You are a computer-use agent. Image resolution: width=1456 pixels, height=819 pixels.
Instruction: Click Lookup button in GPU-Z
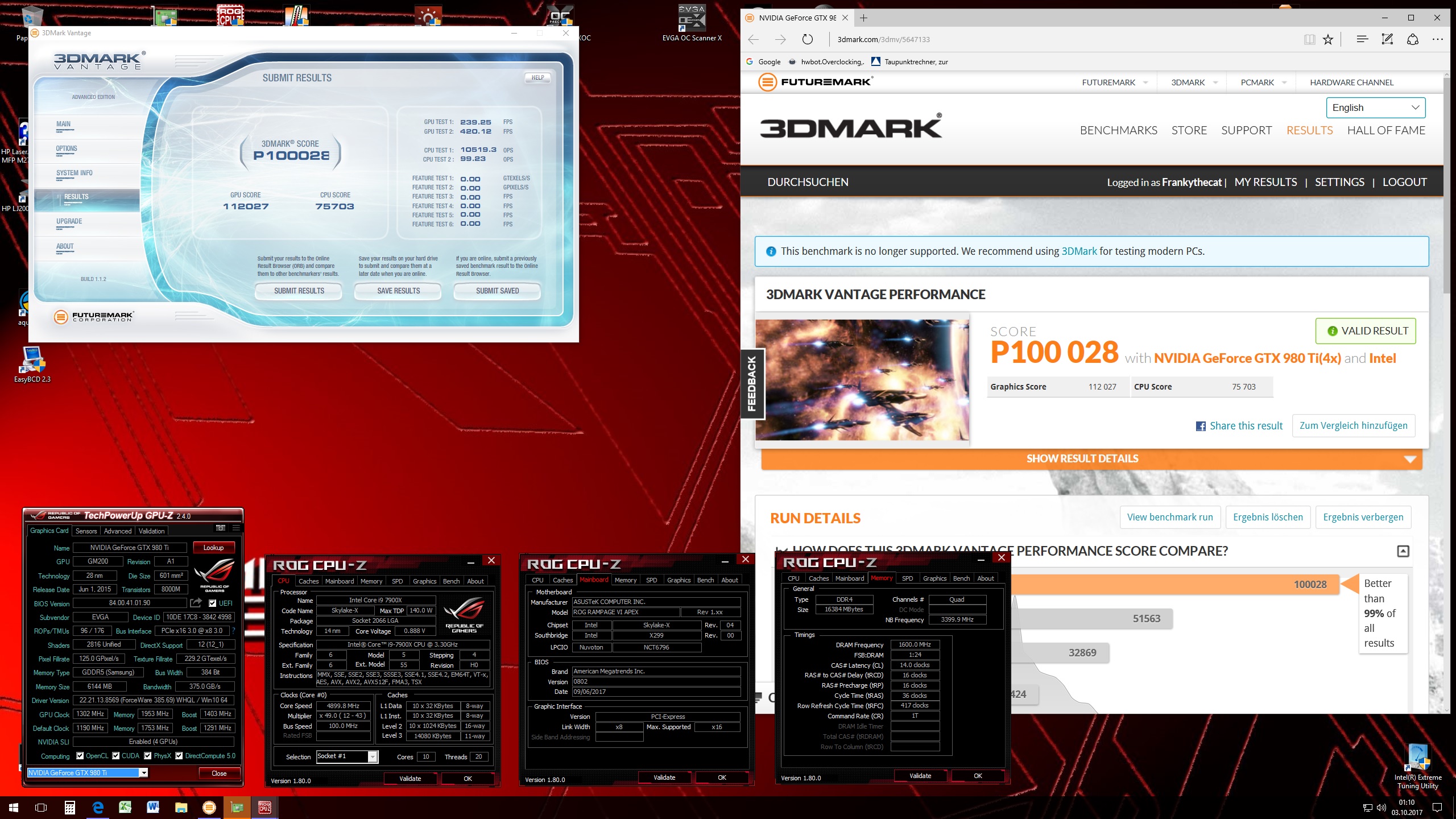(213, 548)
